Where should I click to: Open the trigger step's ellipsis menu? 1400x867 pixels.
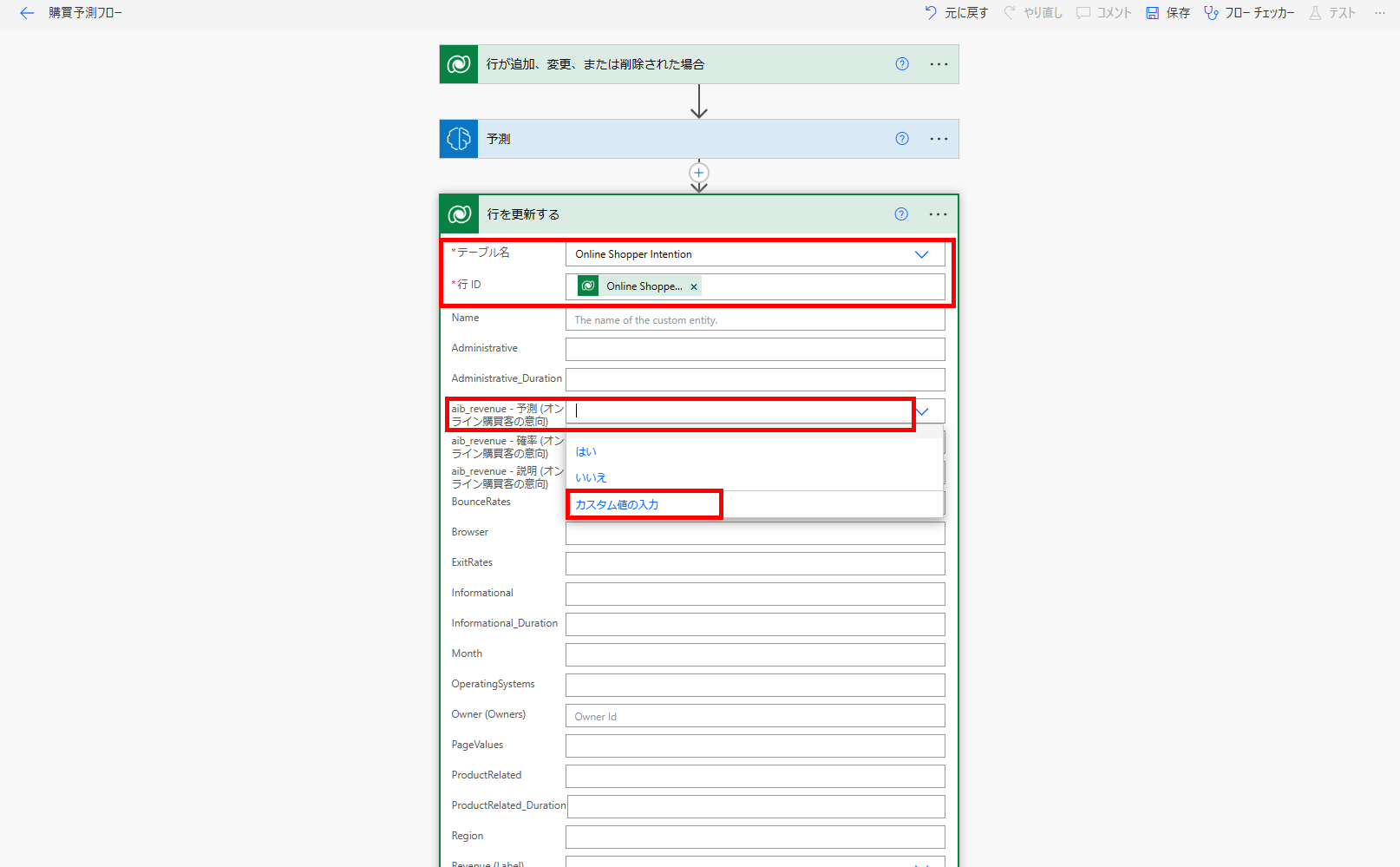click(939, 64)
